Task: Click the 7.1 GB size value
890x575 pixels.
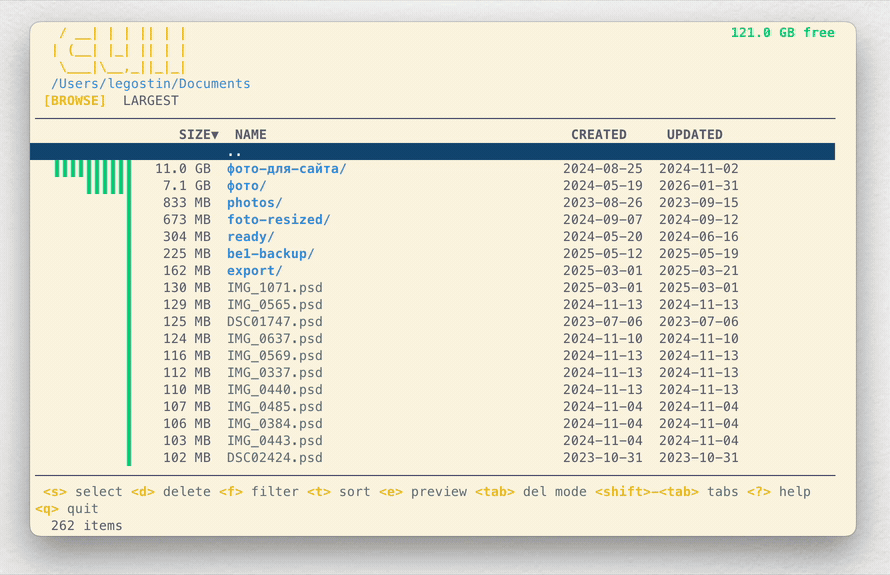Action: [187, 186]
